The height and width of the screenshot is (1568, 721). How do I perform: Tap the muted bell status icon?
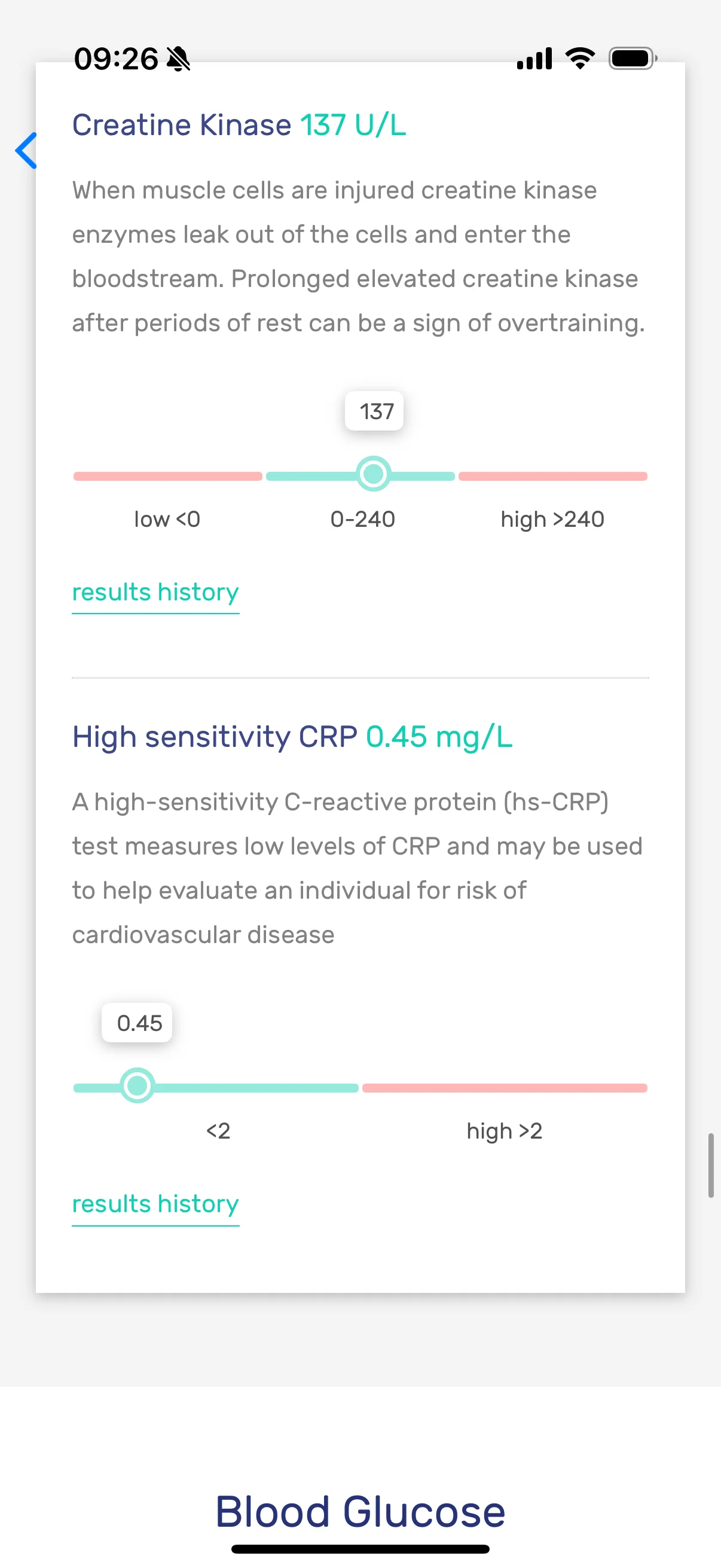[x=178, y=59]
